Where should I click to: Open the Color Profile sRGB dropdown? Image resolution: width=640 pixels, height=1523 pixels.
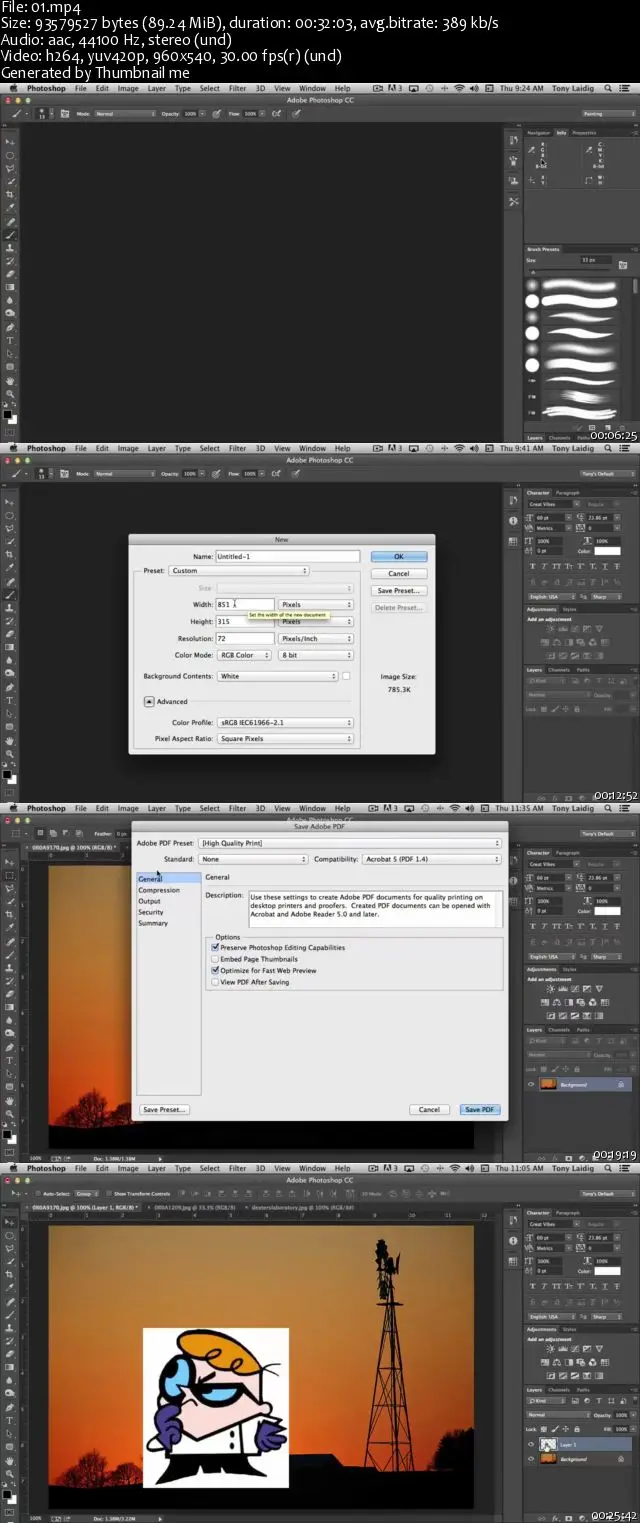[286, 722]
